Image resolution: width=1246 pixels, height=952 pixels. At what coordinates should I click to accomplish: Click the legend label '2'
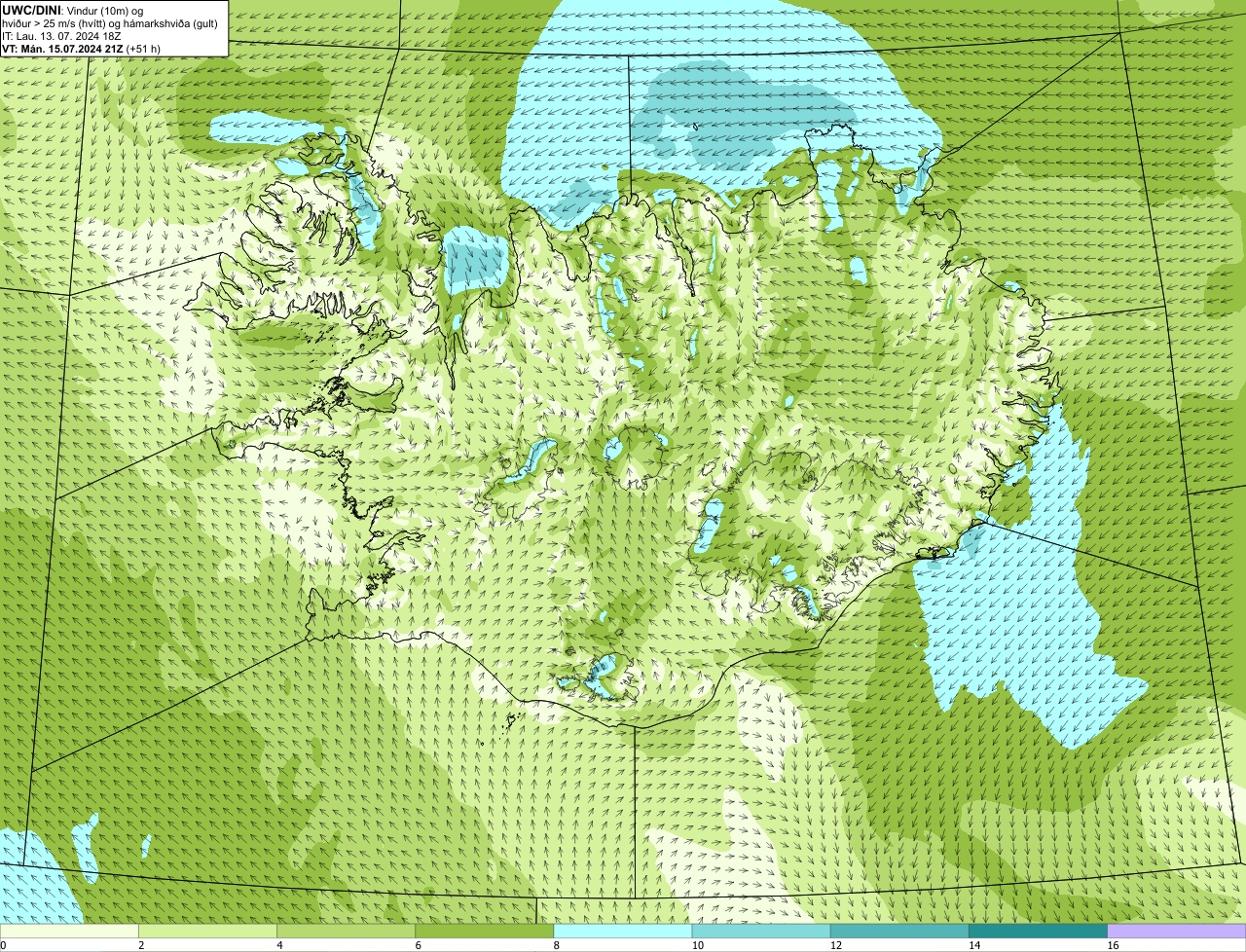(x=141, y=945)
